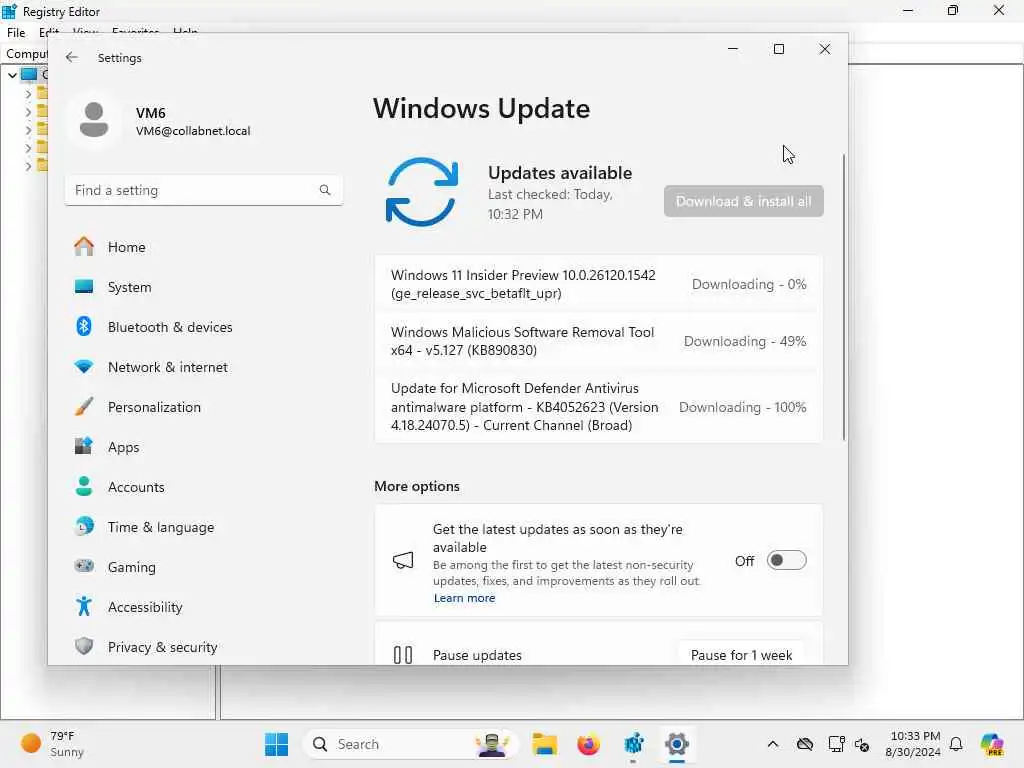Click the network status tray icon
1024x768 pixels.
pyautogui.click(x=836, y=744)
